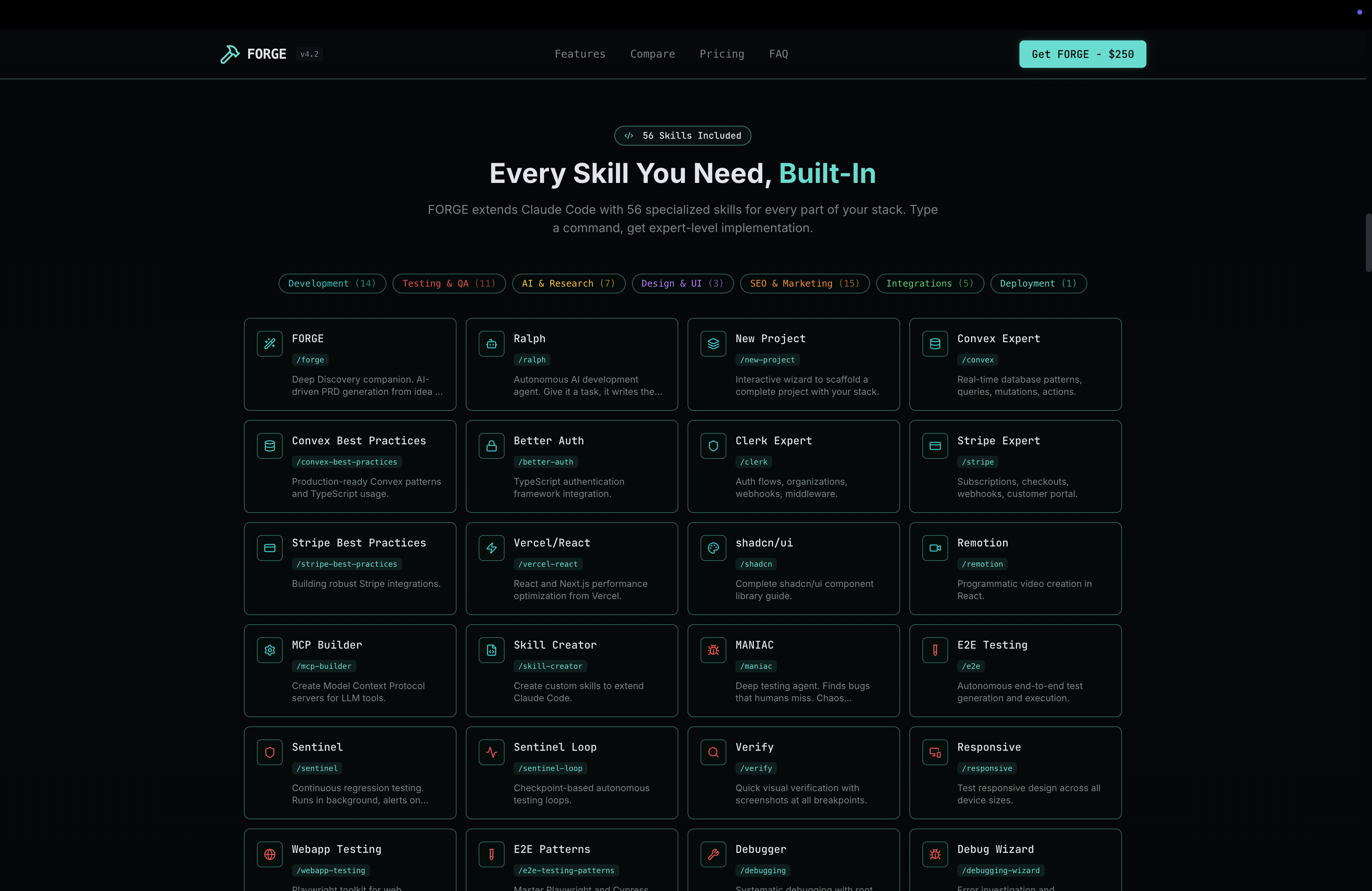Click the Better Auth lock icon
Screen dimensions: 1372x891
[x=491, y=446]
